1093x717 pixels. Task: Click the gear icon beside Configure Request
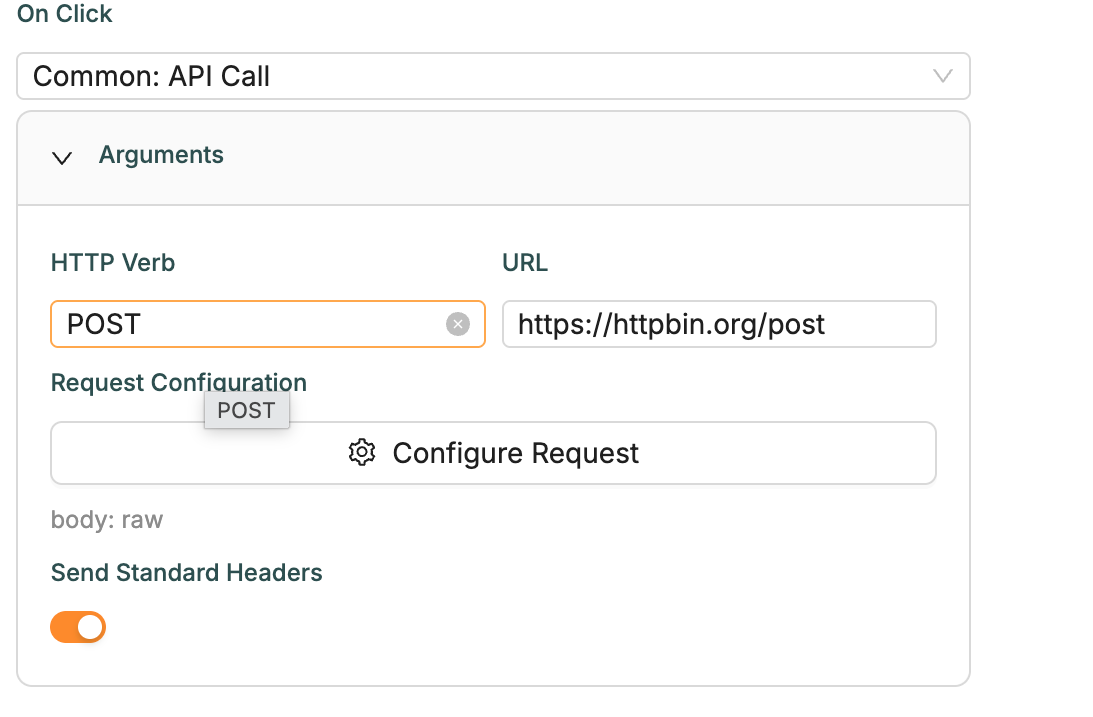pyautogui.click(x=362, y=453)
